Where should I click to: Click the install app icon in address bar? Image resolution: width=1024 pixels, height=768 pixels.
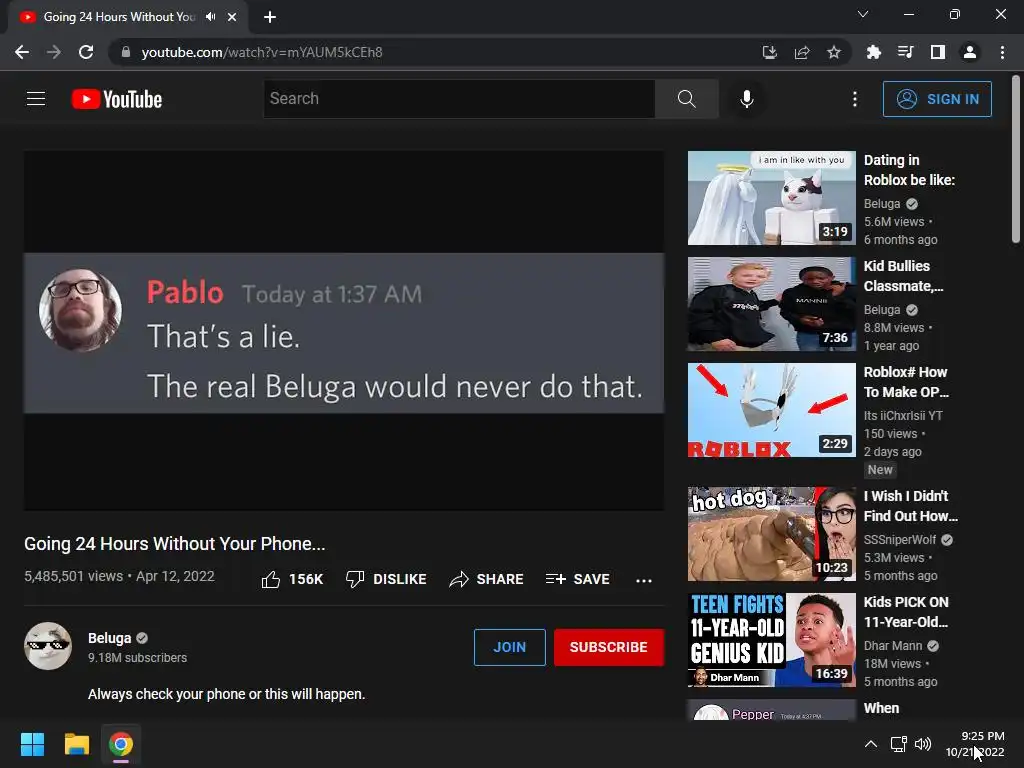[x=769, y=52]
